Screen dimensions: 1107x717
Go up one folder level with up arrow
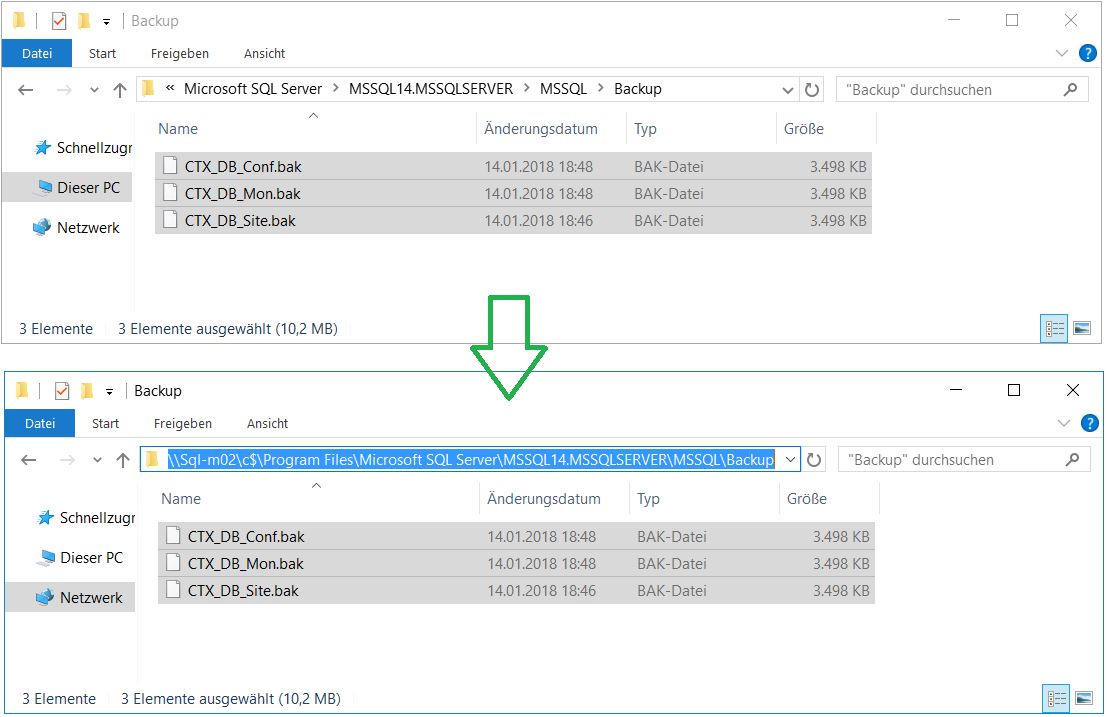[x=119, y=89]
